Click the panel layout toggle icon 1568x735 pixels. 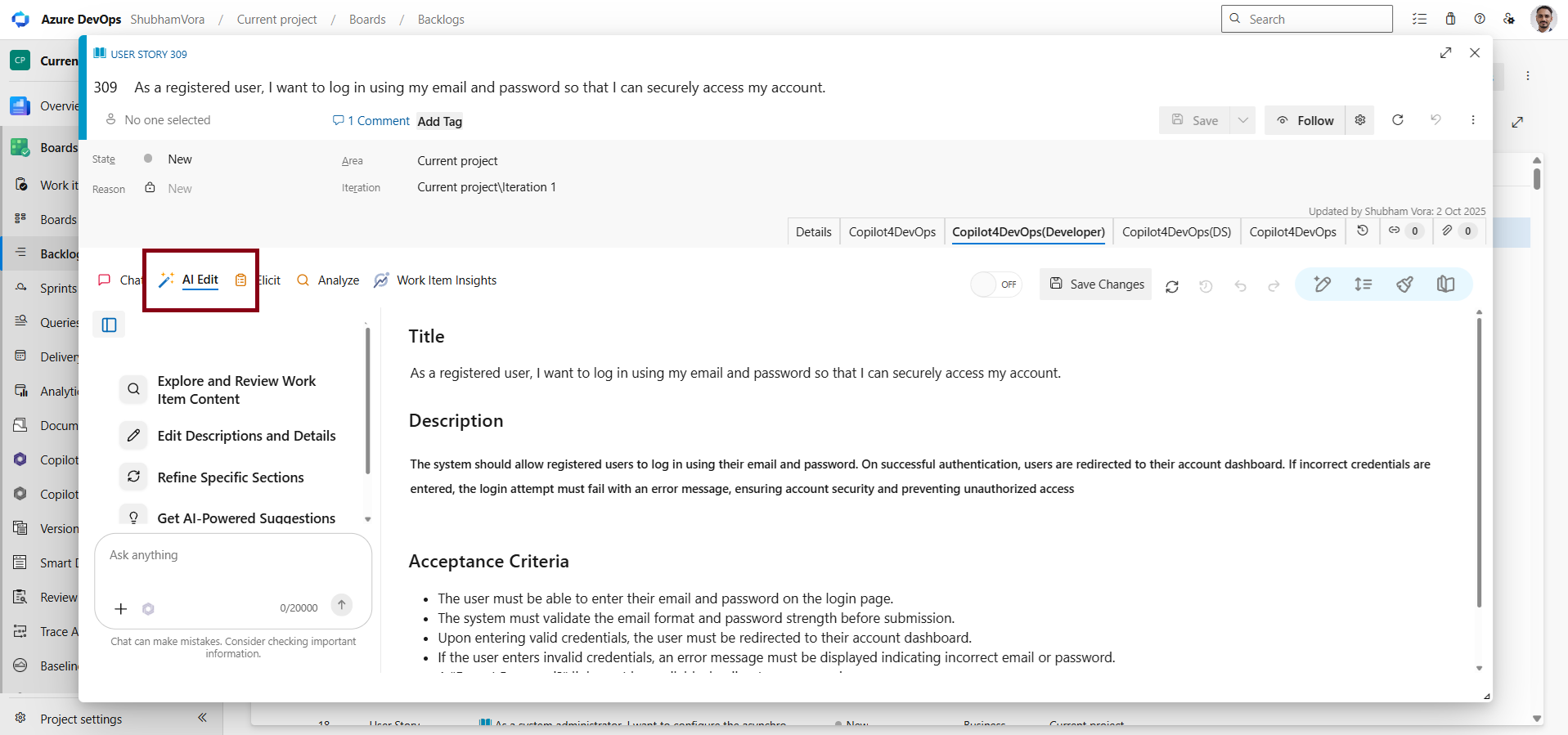pyautogui.click(x=109, y=325)
